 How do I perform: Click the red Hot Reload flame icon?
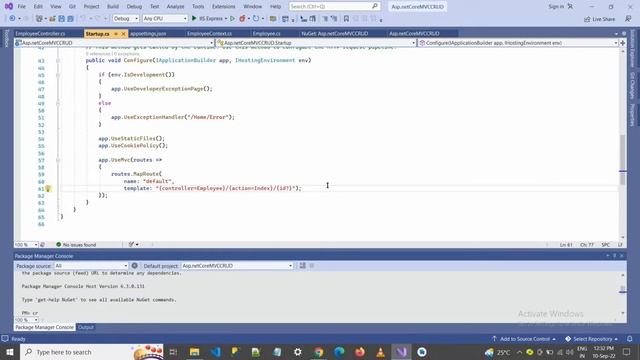(x=242, y=18)
